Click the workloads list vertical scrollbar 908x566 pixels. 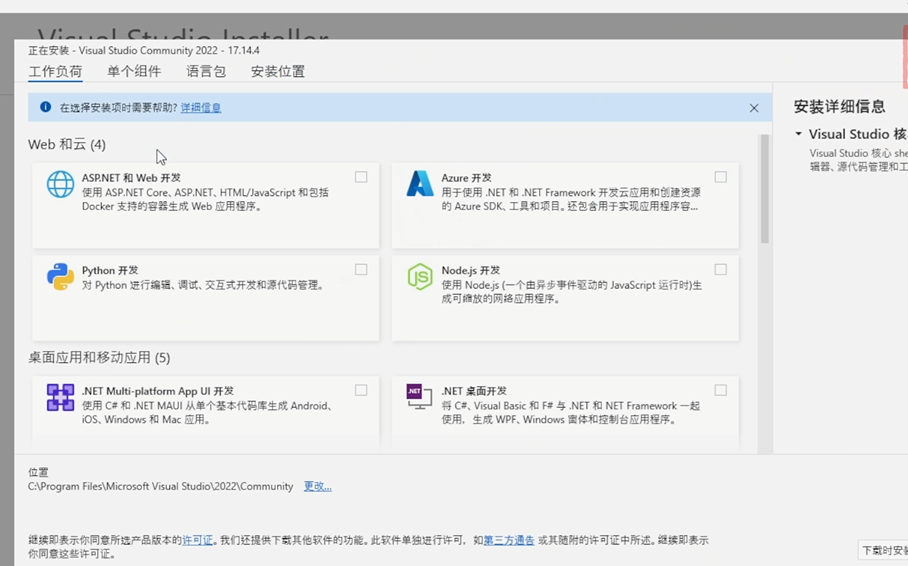click(764, 189)
